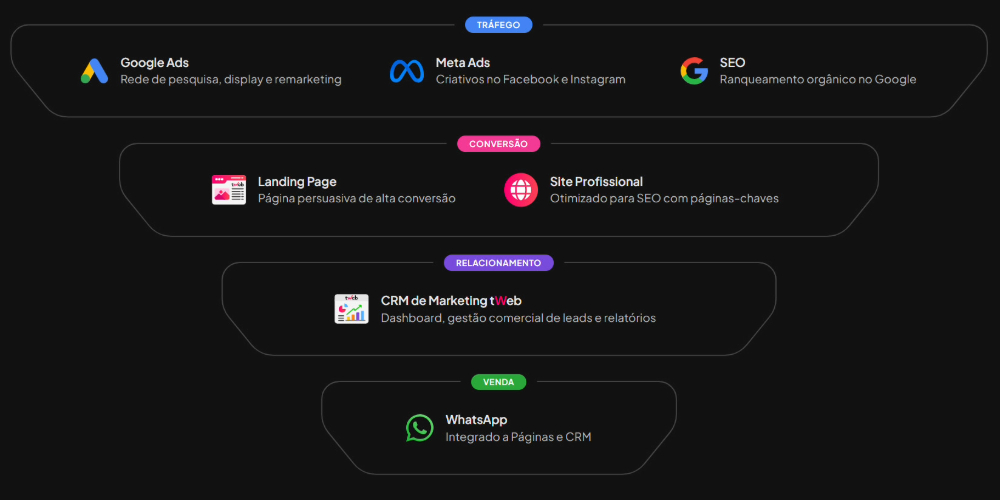Click the Landing Page thumbnail icon
The image size is (1000, 500).
coord(229,190)
